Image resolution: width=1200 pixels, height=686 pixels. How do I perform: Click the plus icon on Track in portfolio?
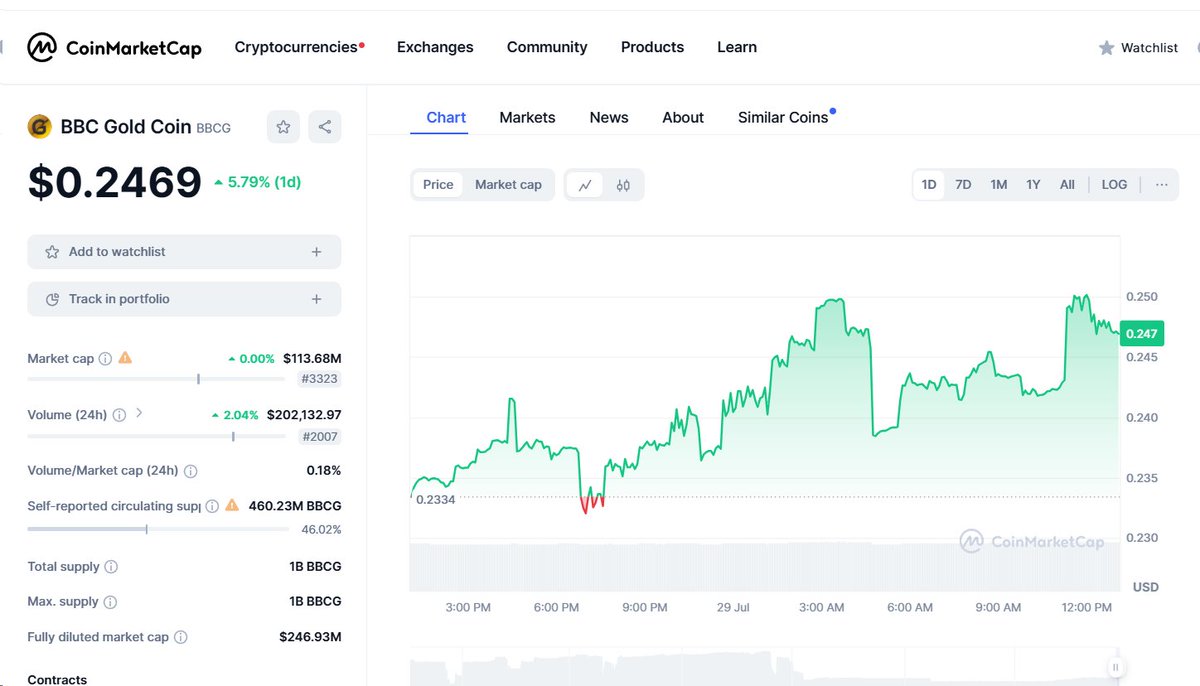tap(316, 299)
